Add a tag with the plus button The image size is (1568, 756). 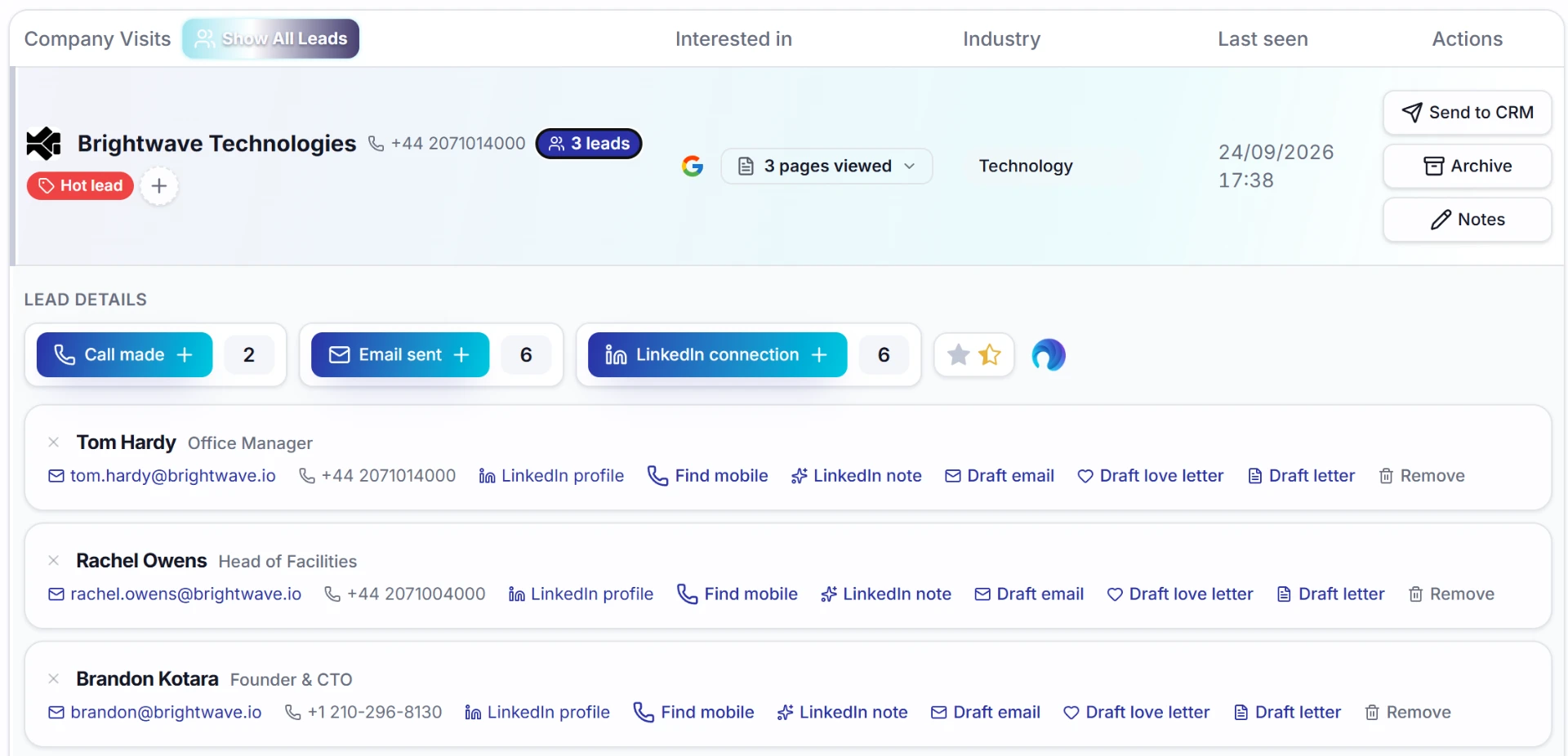pos(159,186)
